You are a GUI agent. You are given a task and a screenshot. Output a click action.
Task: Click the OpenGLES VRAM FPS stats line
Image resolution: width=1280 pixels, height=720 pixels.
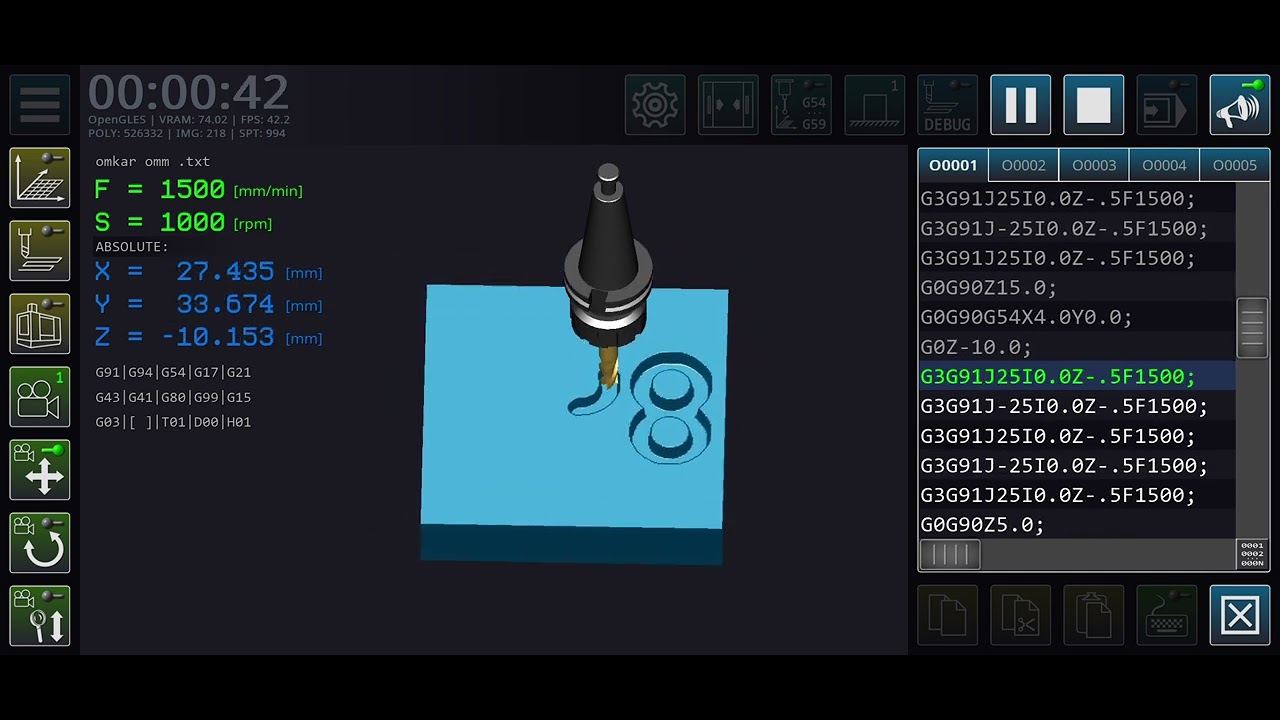[189, 120]
